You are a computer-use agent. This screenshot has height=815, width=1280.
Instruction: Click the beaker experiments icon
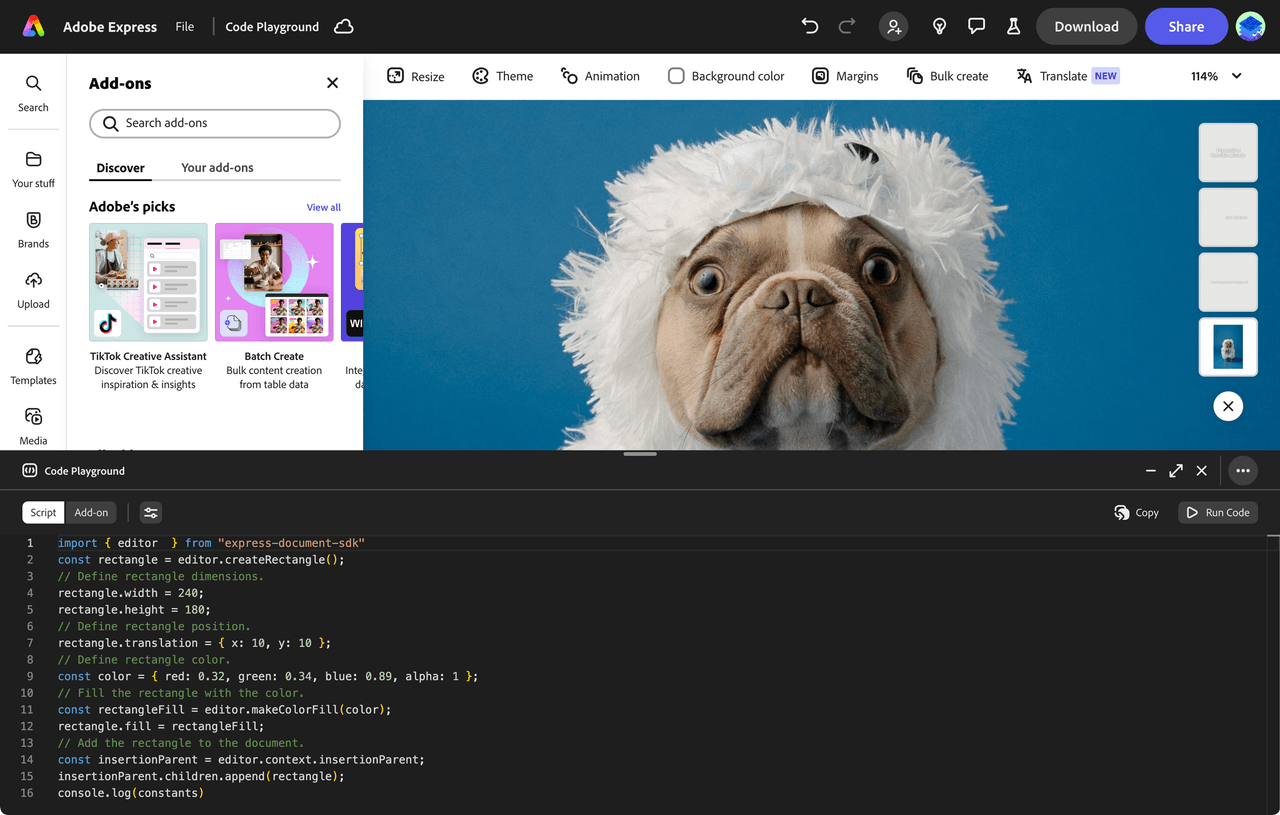click(1013, 27)
